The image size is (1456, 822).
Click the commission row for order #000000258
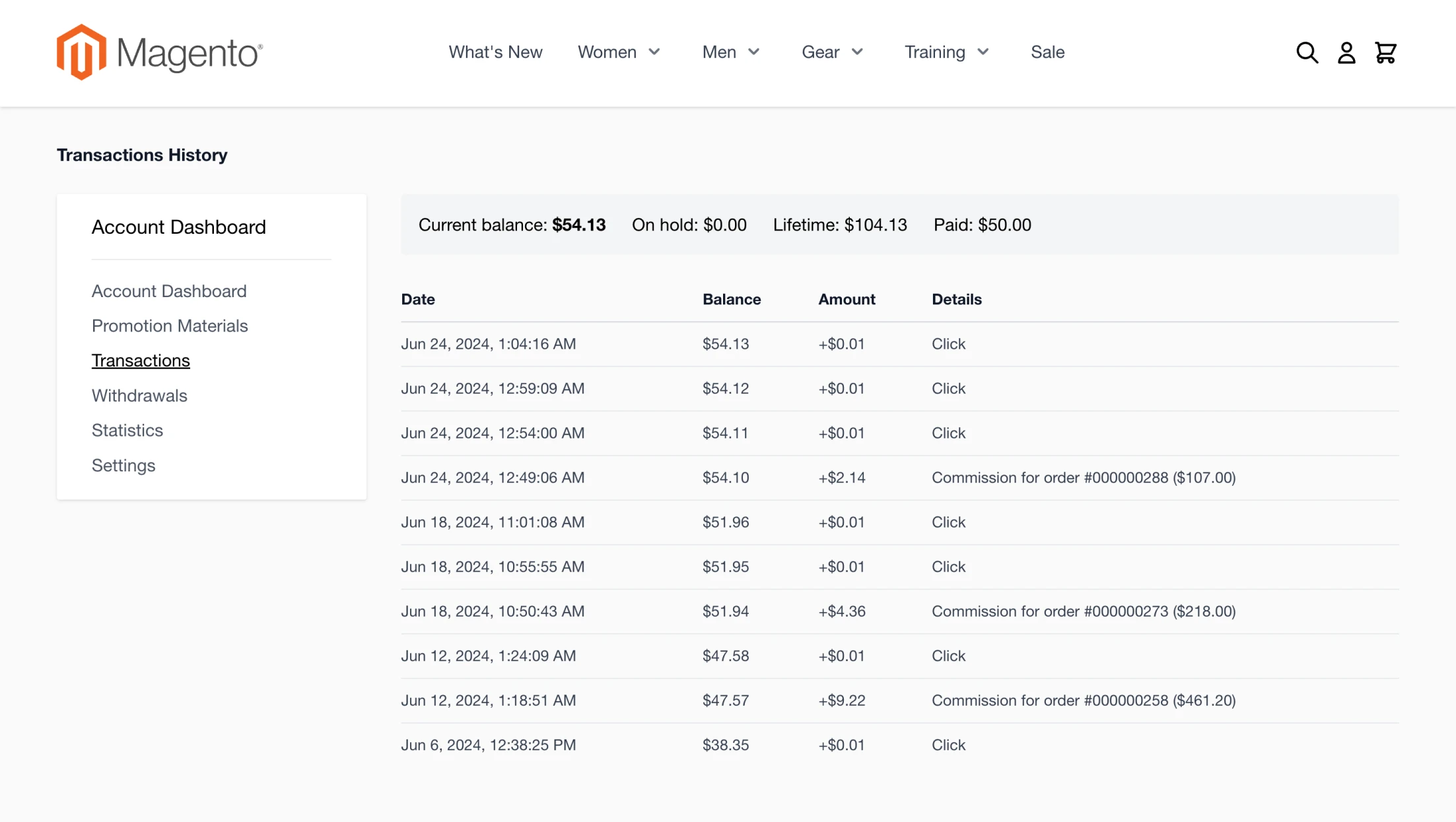tap(899, 701)
